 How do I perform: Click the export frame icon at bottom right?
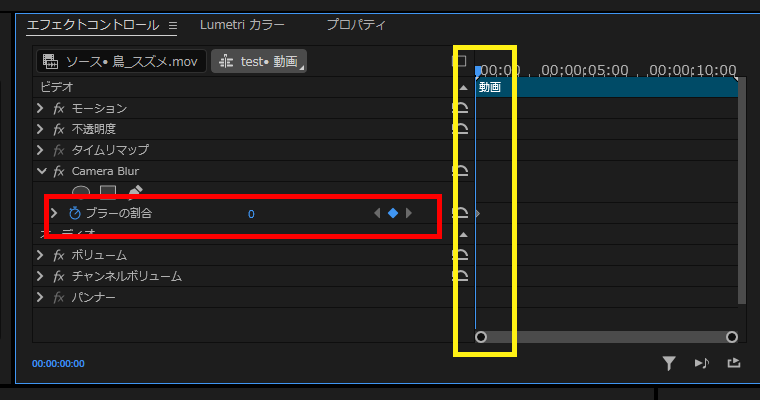tap(734, 363)
